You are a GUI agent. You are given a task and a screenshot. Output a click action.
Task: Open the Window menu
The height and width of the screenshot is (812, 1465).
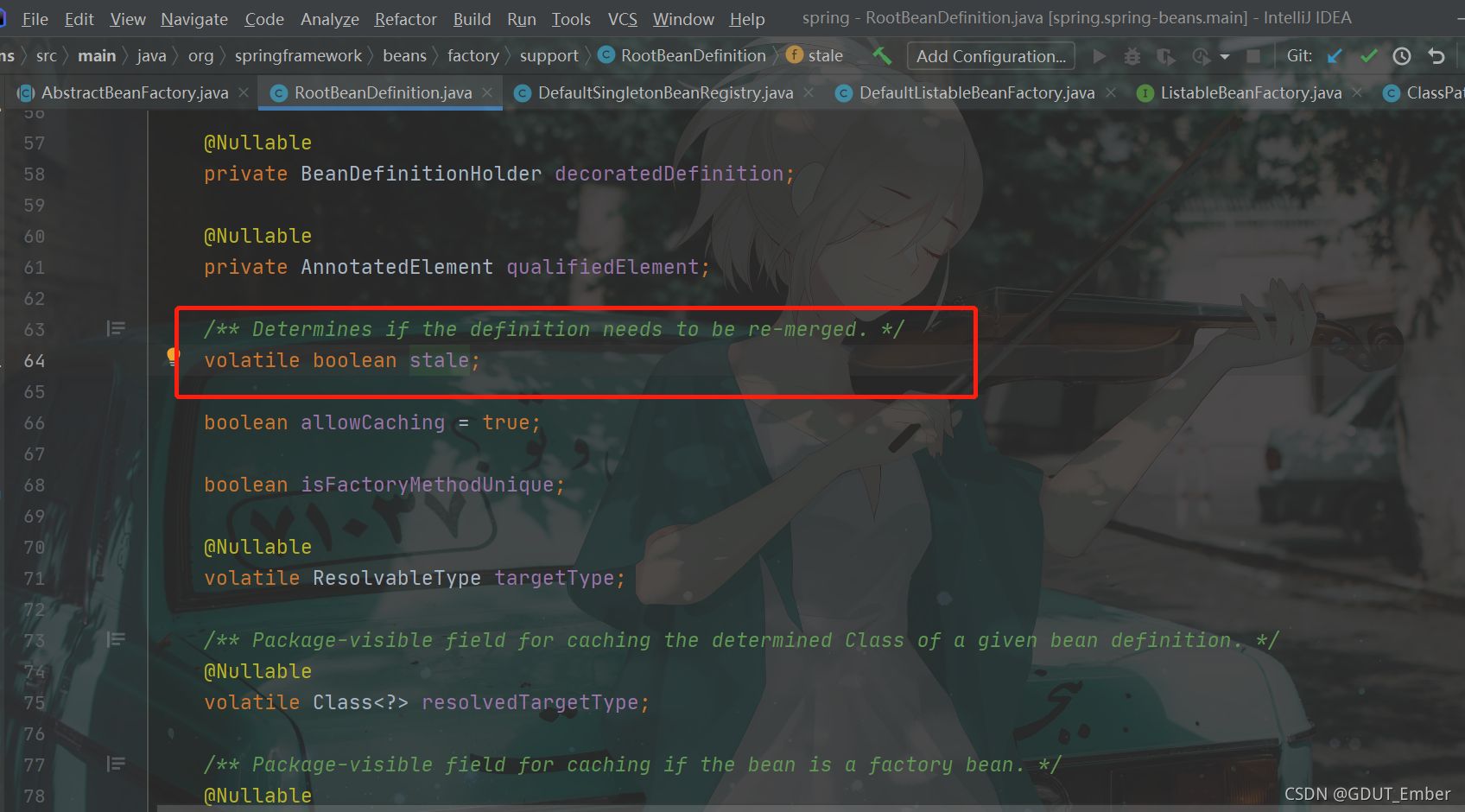(683, 19)
